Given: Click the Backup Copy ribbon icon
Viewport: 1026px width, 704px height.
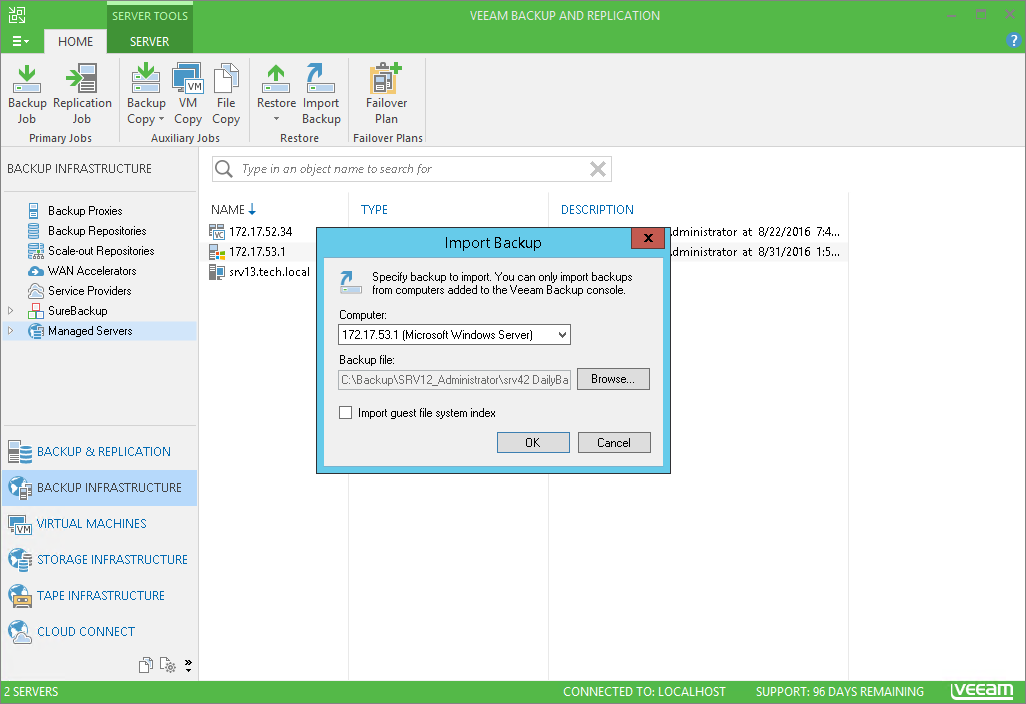Looking at the screenshot, I should 146,94.
